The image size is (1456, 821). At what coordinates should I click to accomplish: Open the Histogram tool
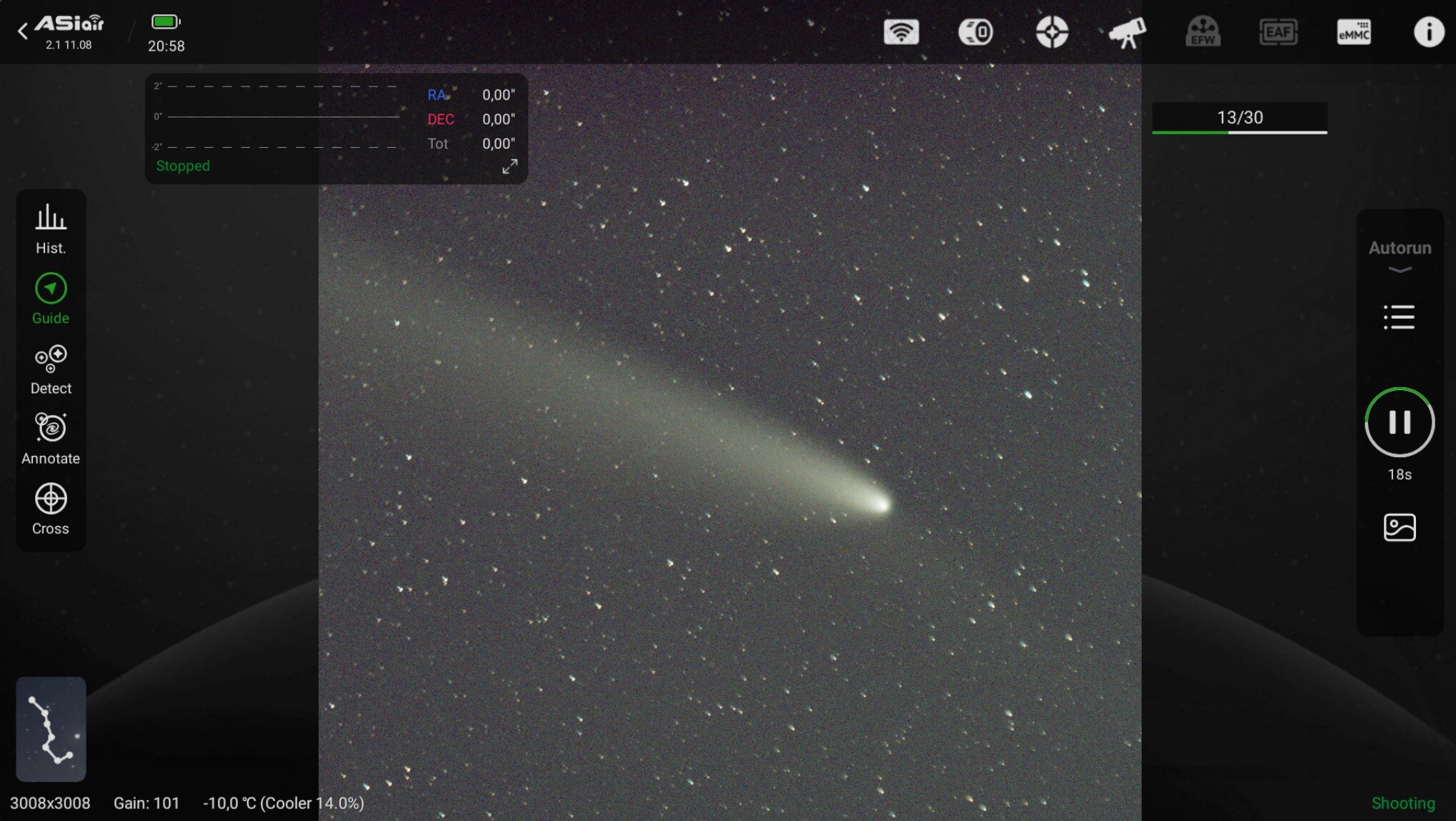(51, 229)
